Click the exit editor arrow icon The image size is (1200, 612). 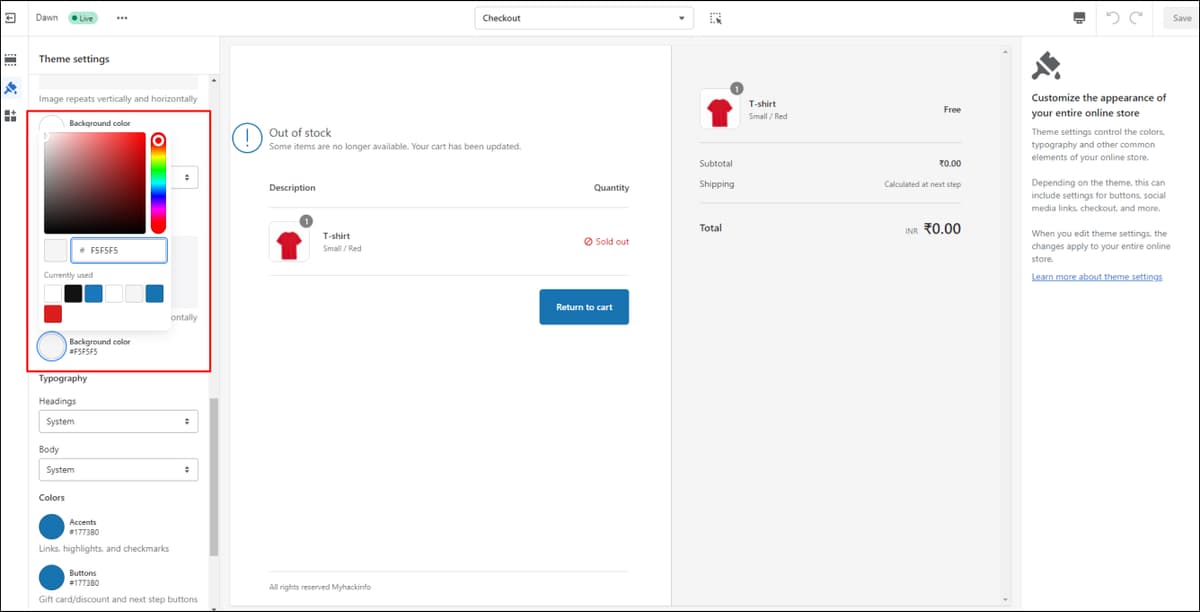[10, 18]
